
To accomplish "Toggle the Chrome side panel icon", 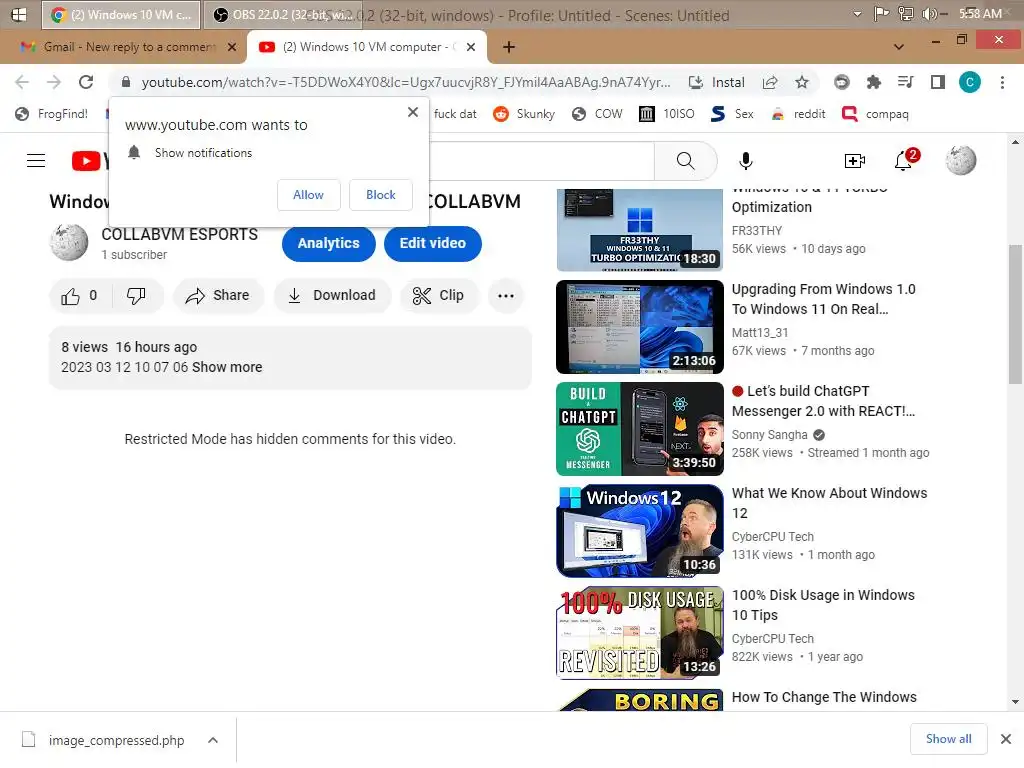I will tap(938, 82).
